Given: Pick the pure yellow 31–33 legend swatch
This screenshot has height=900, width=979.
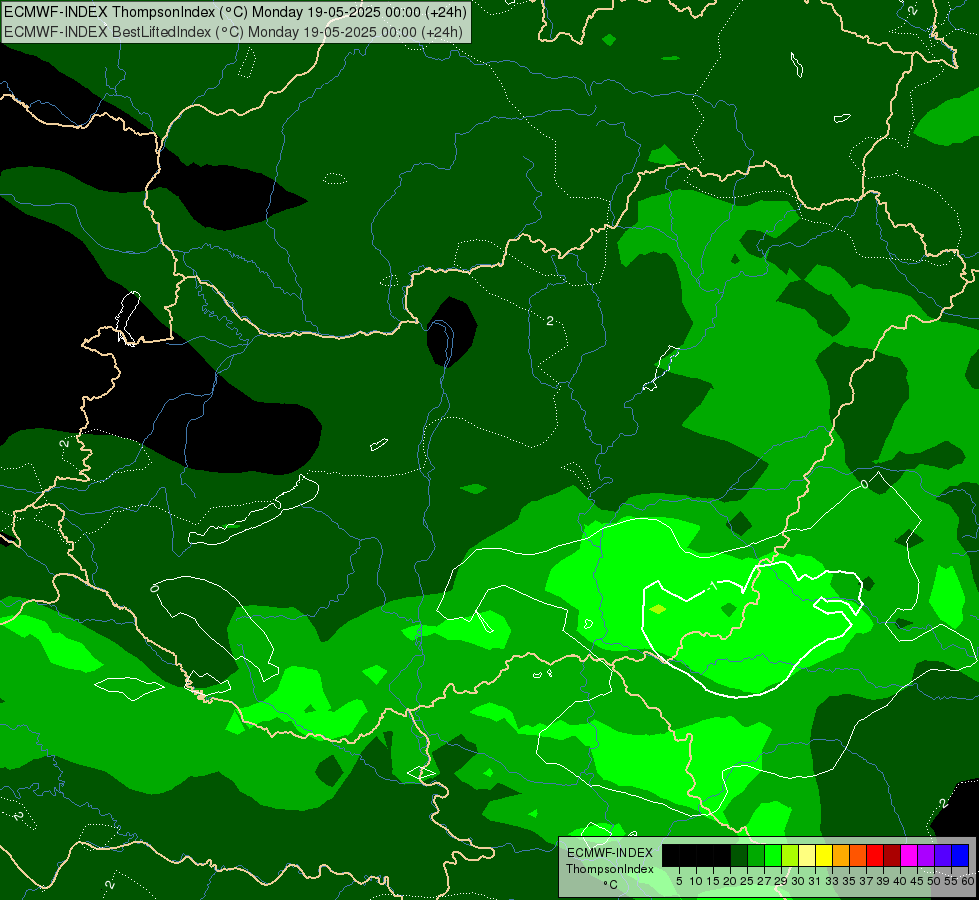Looking at the screenshot, I should point(824,855).
